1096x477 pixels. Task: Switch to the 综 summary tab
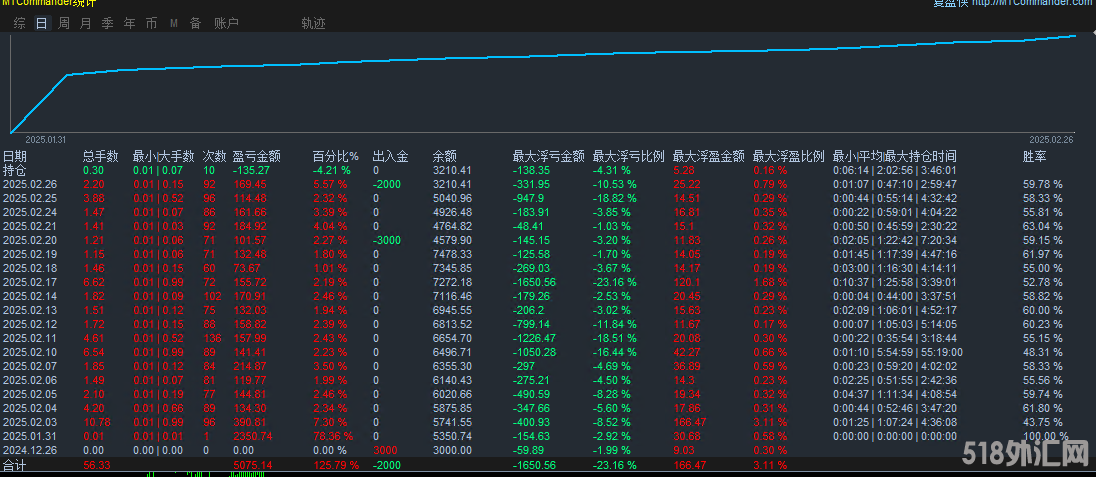point(20,23)
